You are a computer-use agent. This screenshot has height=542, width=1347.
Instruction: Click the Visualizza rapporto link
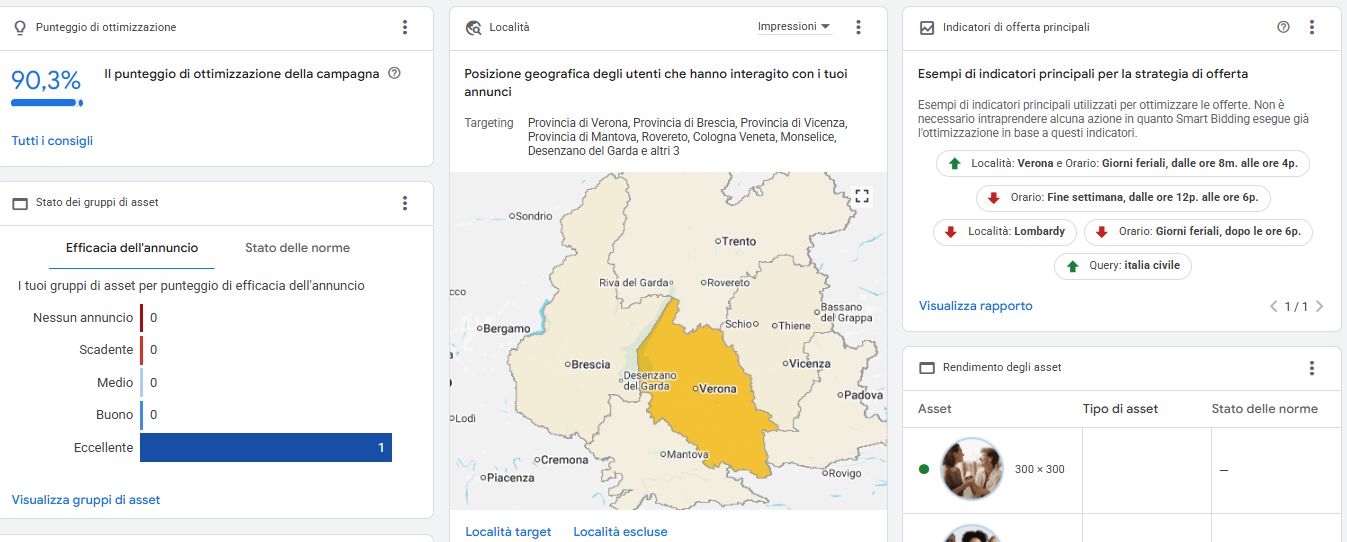pyautogui.click(x=975, y=306)
